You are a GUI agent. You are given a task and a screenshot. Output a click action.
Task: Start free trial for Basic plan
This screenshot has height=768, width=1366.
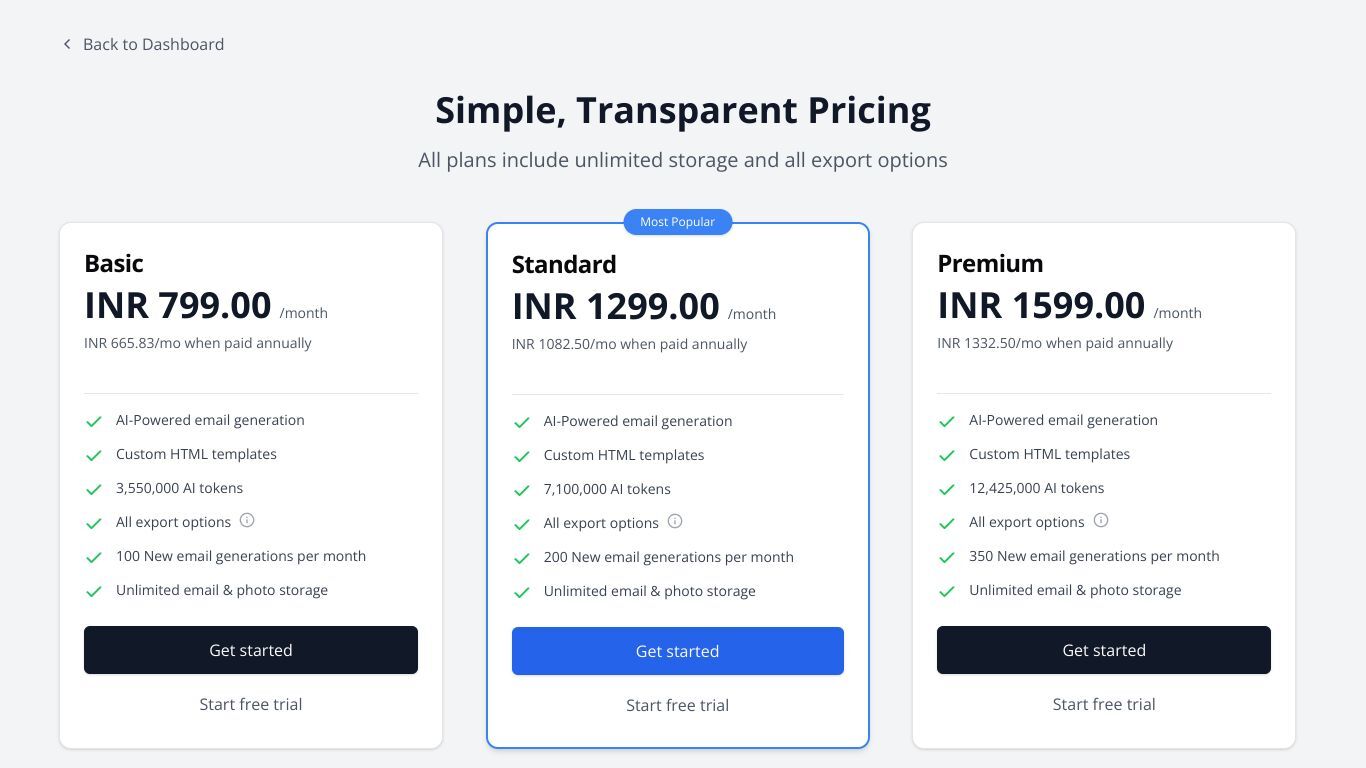[251, 704]
